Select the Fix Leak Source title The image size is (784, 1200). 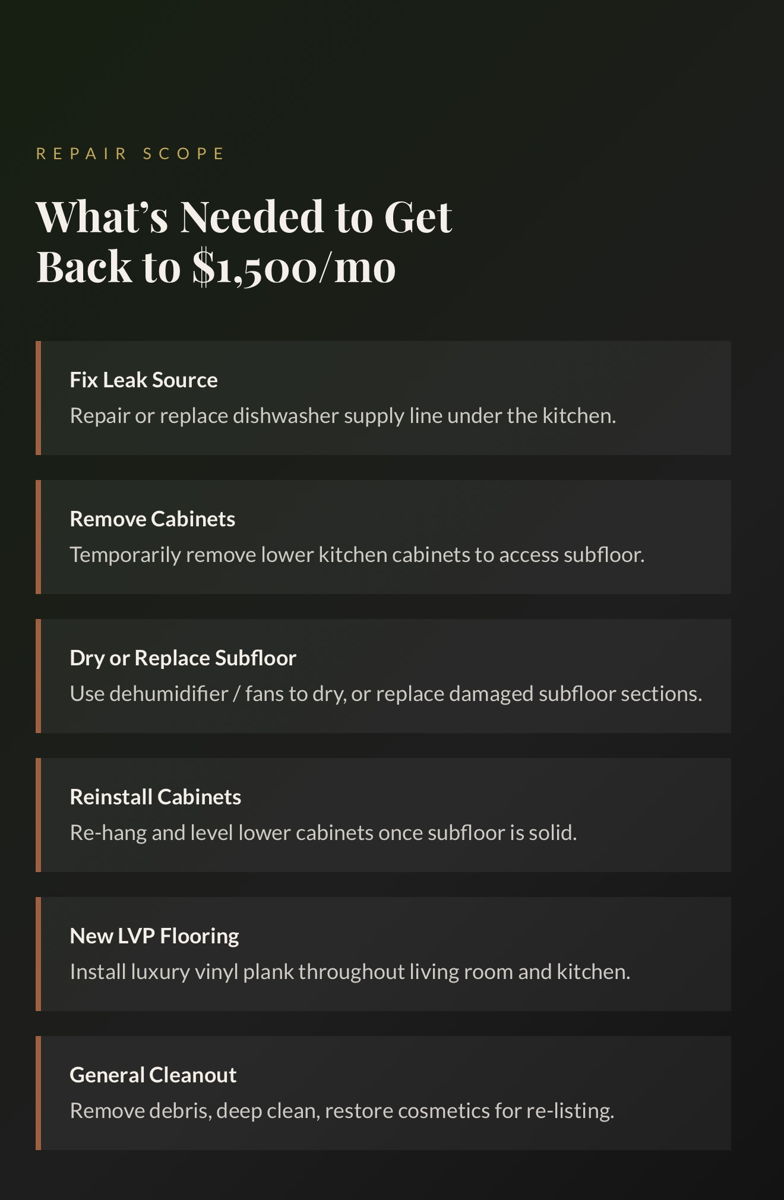(143, 380)
